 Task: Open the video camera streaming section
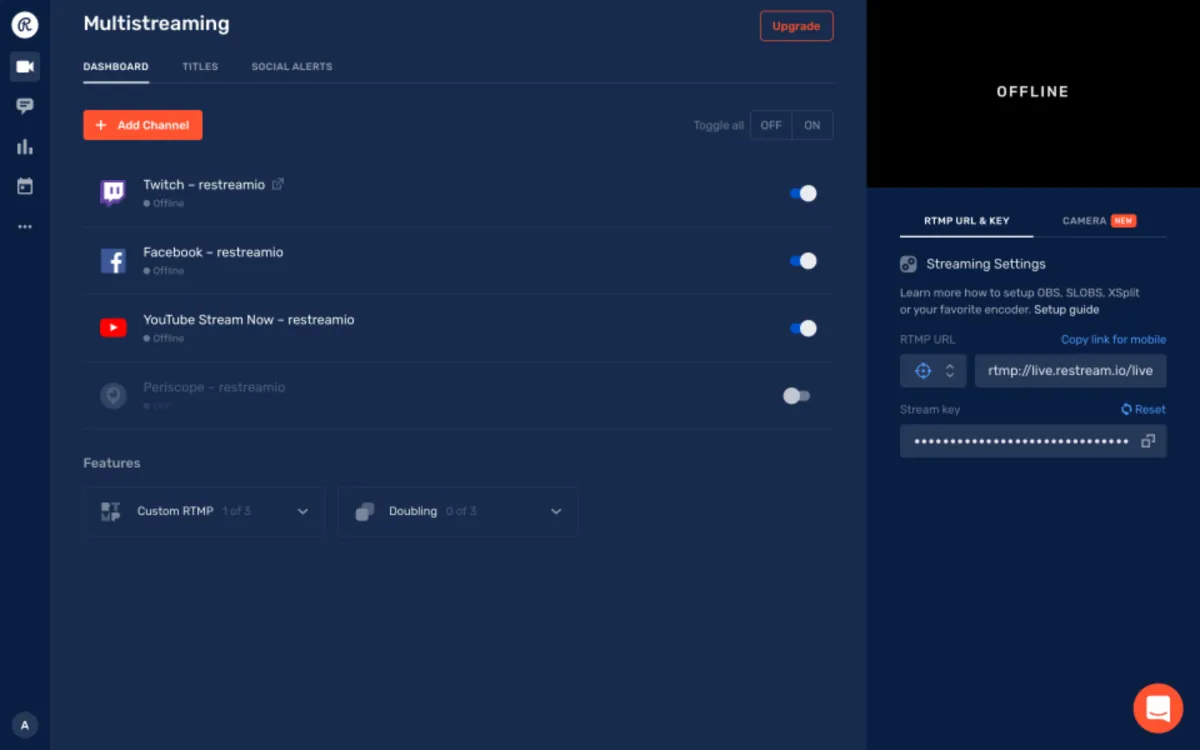pyautogui.click(x=25, y=67)
